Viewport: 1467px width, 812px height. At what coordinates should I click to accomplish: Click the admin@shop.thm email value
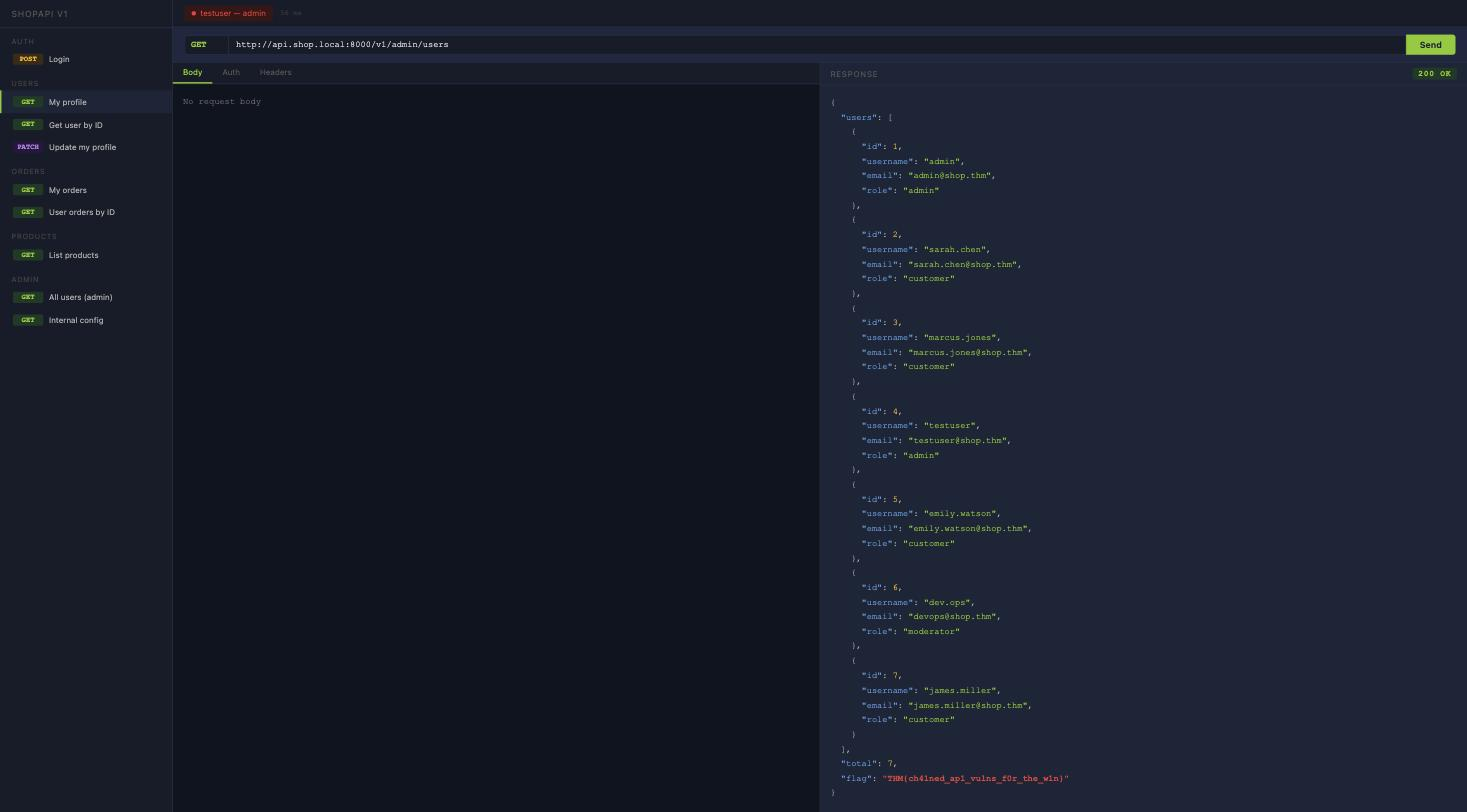(951, 175)
